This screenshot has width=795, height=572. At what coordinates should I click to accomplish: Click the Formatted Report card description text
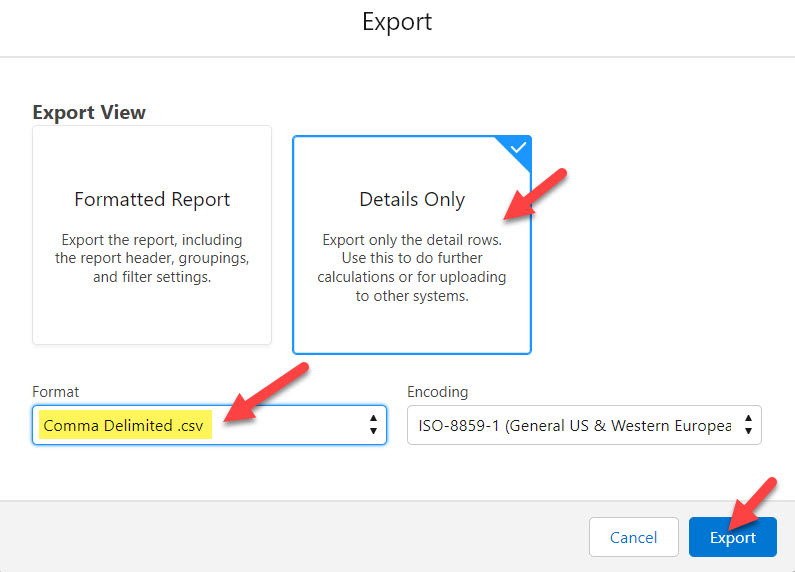point(152,259)
